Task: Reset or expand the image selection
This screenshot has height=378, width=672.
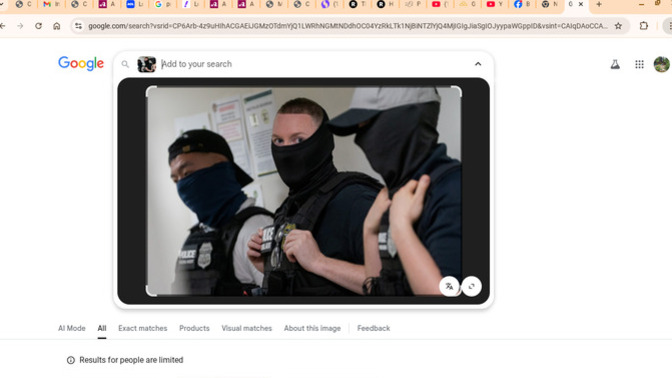Action: pos(471,286)
